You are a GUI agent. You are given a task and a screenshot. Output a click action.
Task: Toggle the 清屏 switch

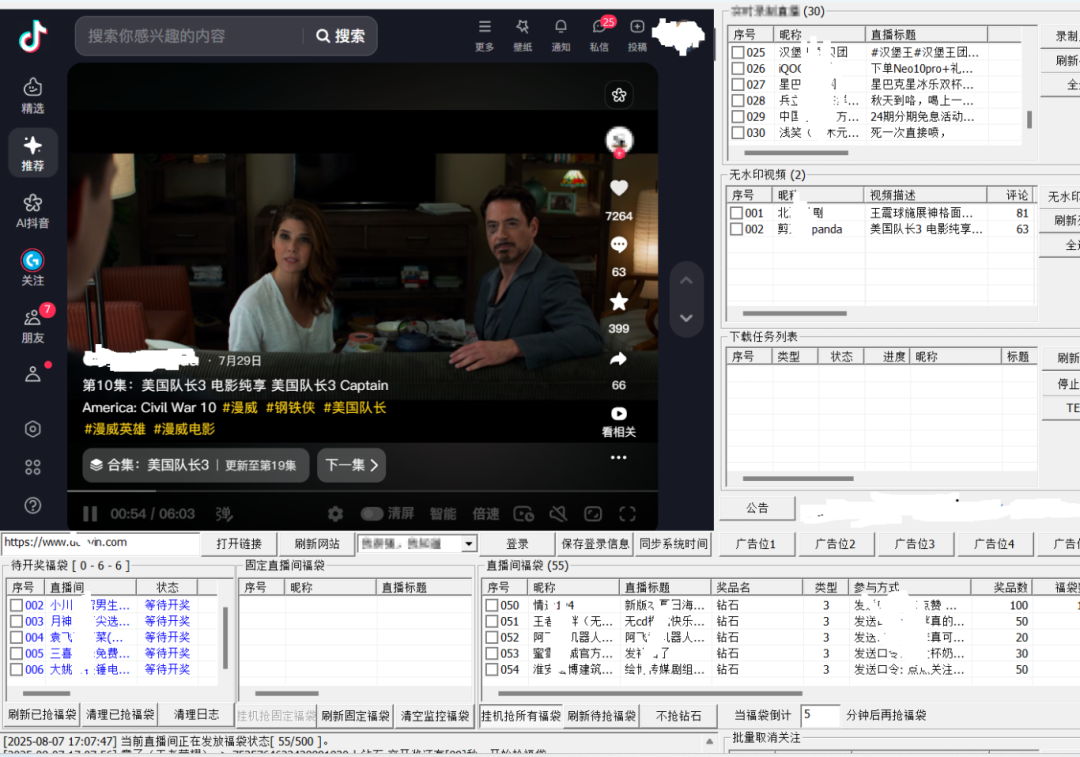pyautogui.click(x=372, y=514)
